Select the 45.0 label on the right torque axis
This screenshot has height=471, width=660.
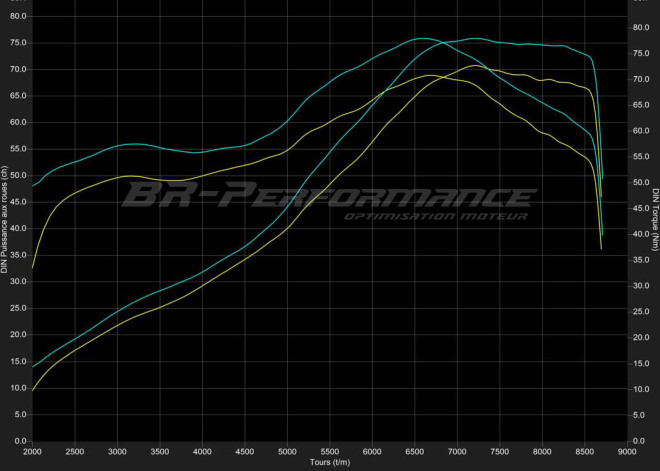[x=640, y=208]
